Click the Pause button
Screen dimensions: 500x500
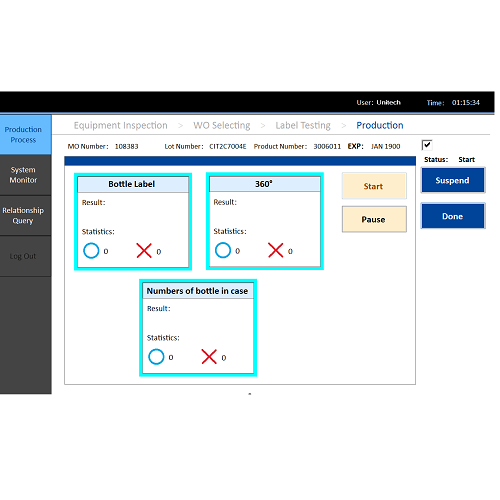(x=374, y=219)
